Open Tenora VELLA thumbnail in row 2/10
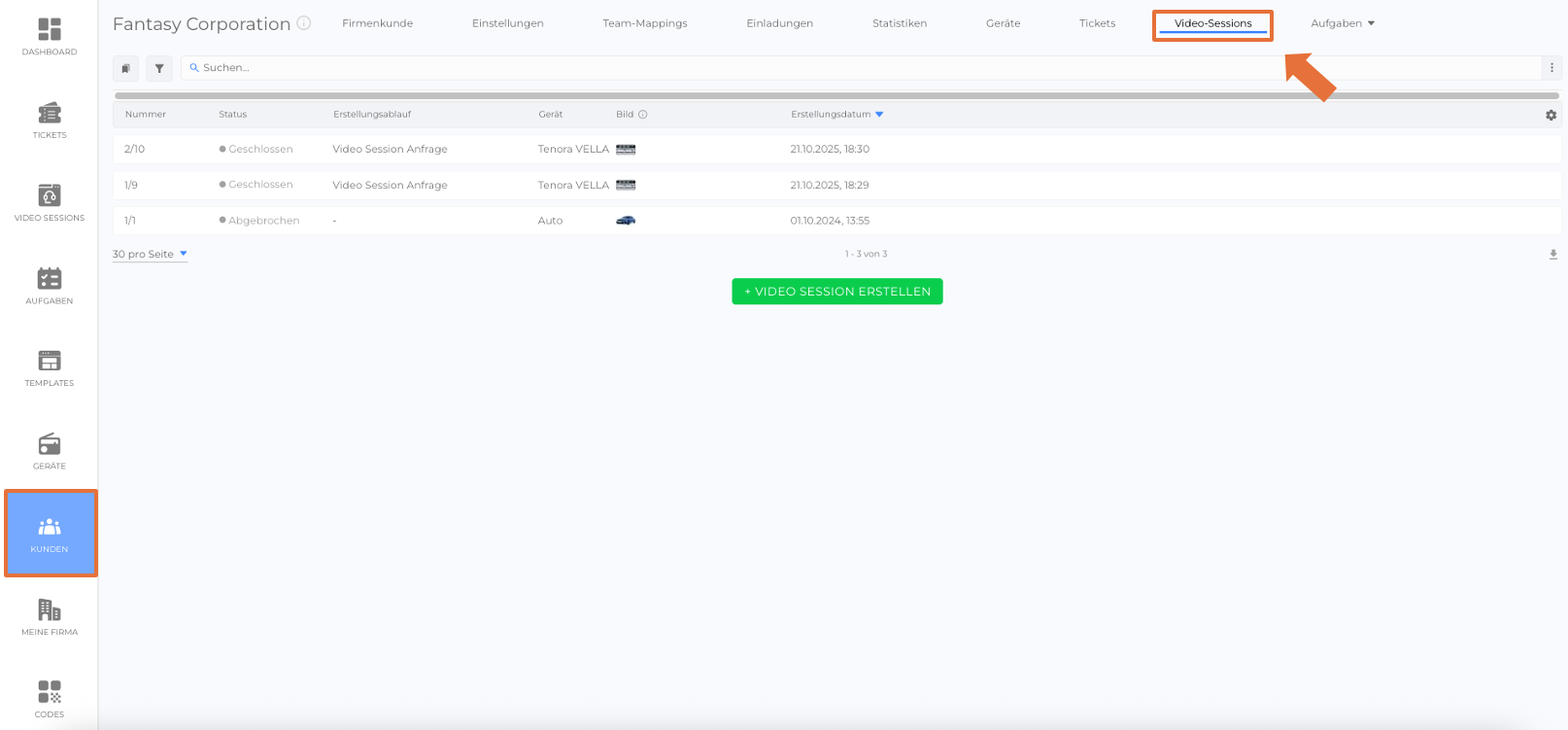 626,150
